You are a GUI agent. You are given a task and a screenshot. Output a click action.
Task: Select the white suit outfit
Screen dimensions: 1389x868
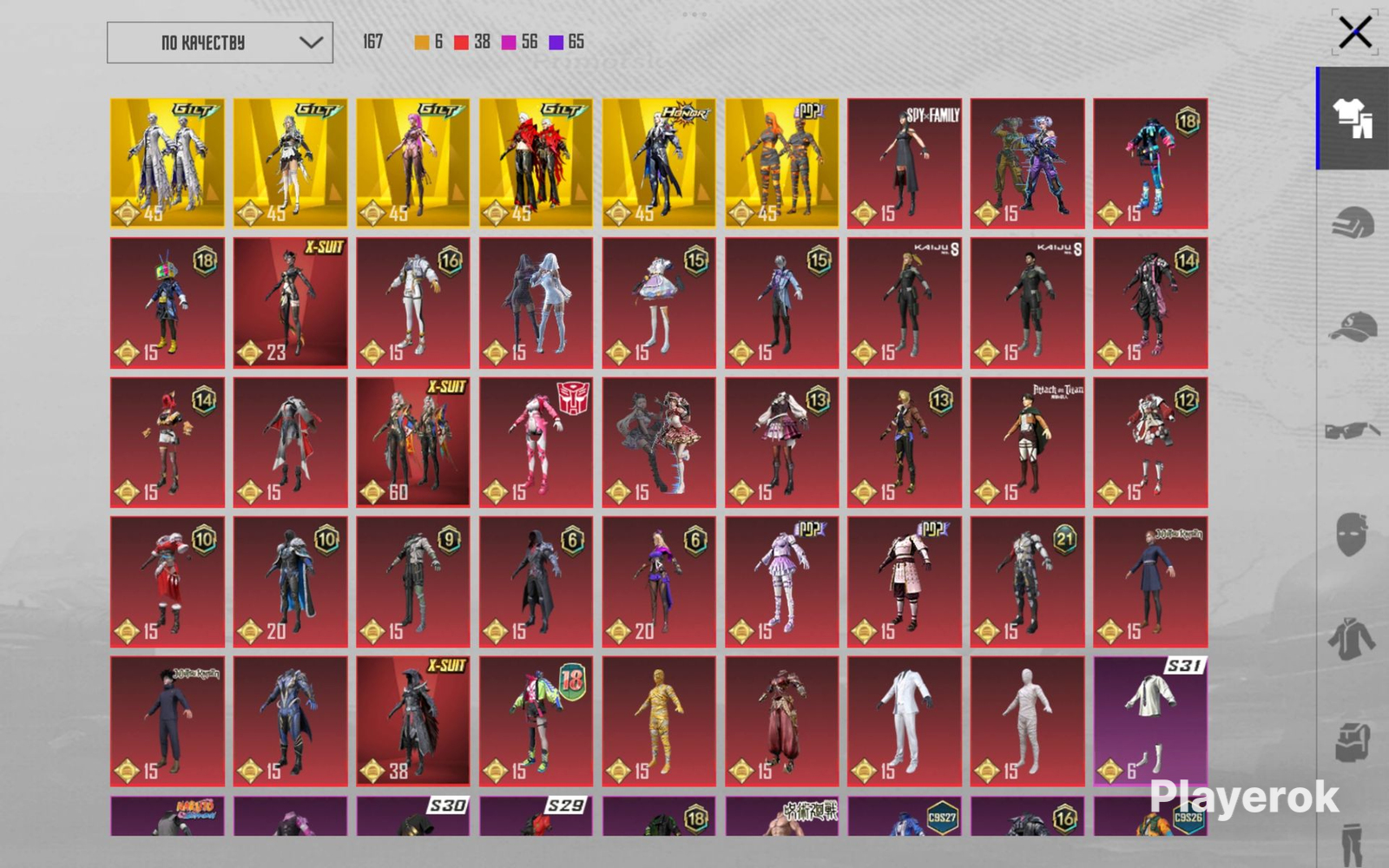905,721
